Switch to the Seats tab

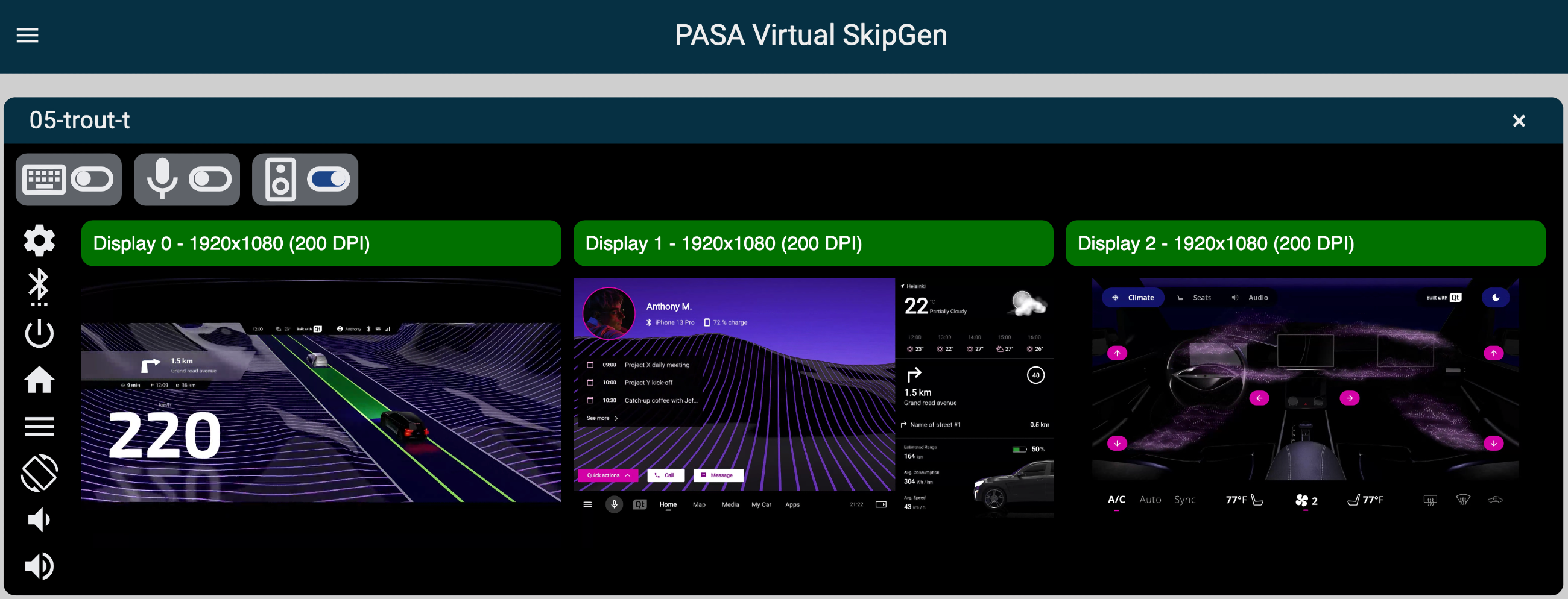[1194, 297]
